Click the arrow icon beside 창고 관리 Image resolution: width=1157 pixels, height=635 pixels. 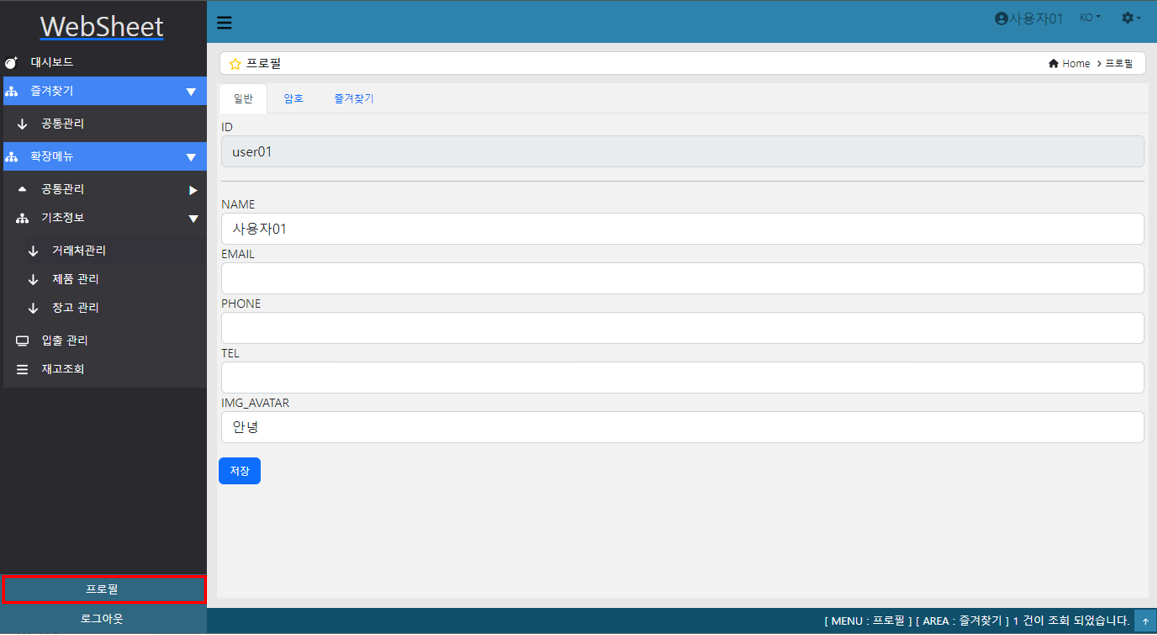[x=33, y=308]
